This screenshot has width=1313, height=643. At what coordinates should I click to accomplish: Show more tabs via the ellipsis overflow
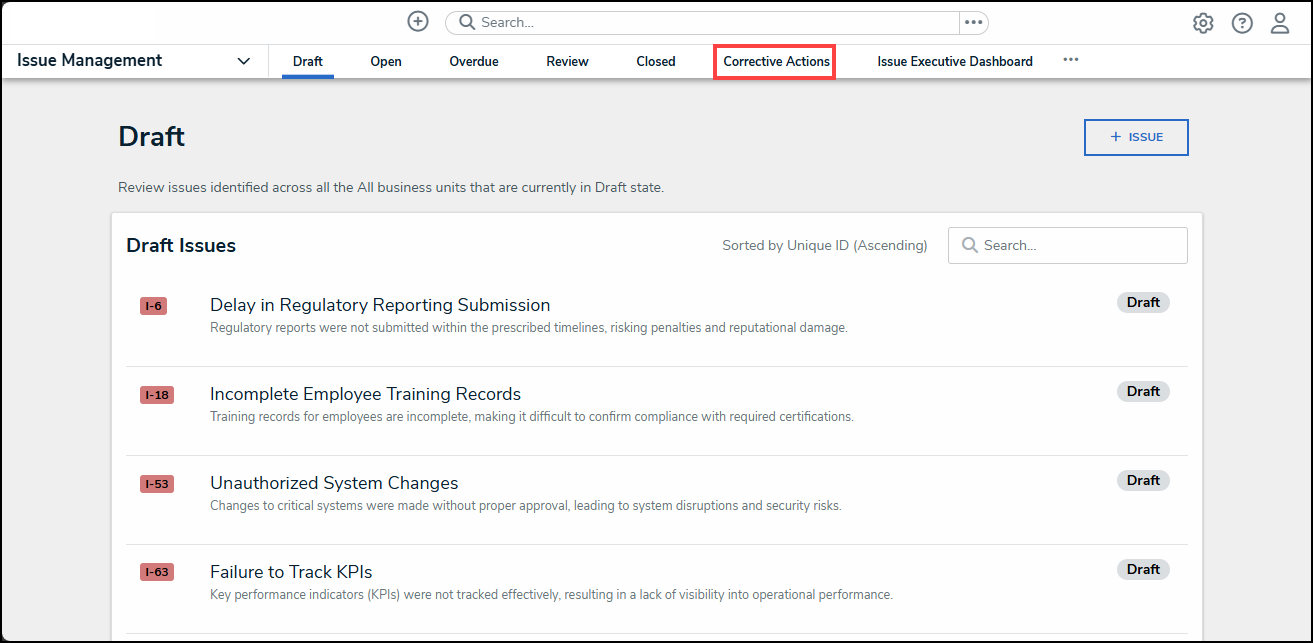(x=1071, y=60)
